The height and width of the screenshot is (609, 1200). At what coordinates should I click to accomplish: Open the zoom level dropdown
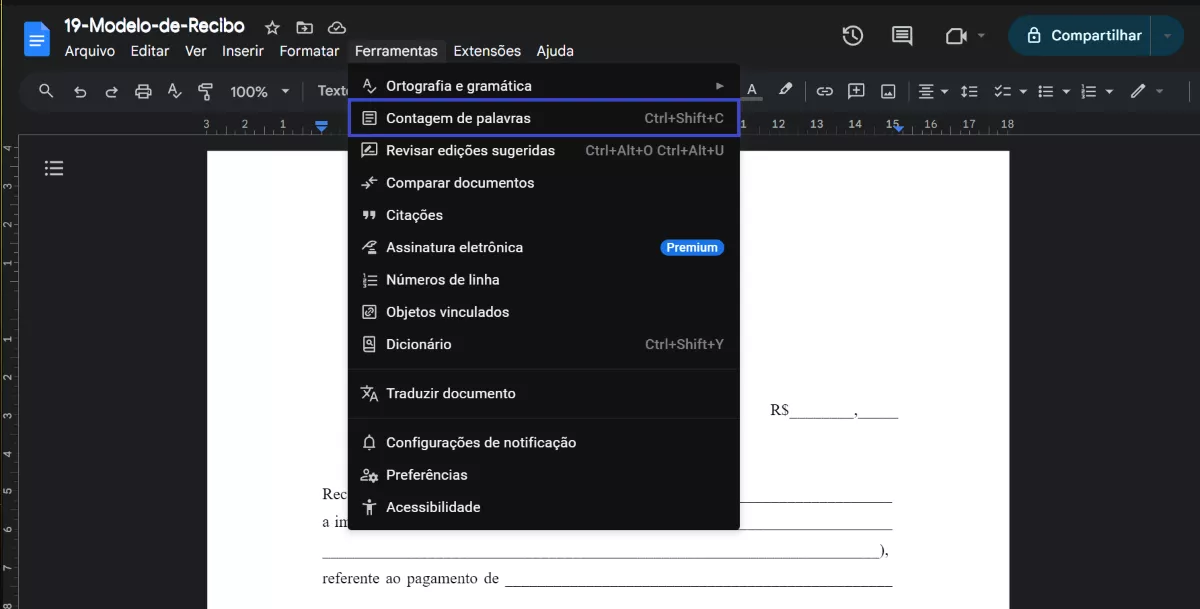tap(258, 91)
